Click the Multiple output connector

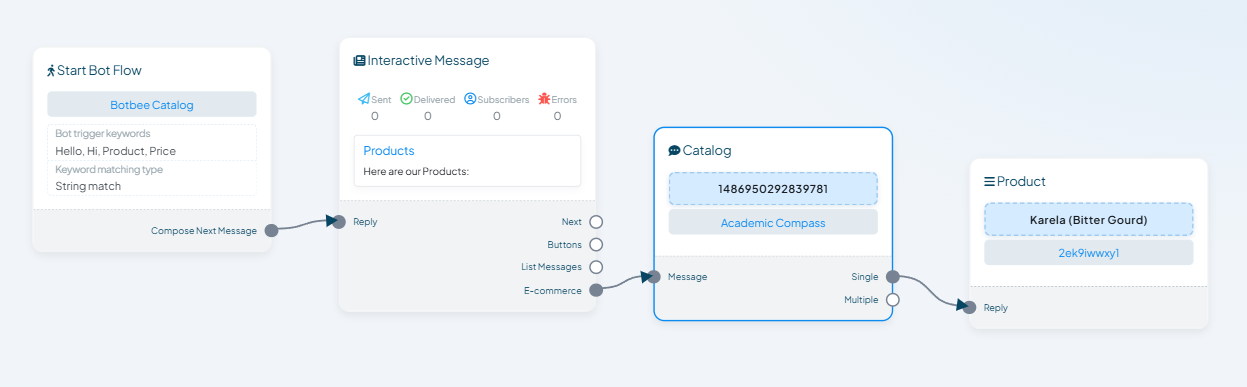tap(893, 300)
